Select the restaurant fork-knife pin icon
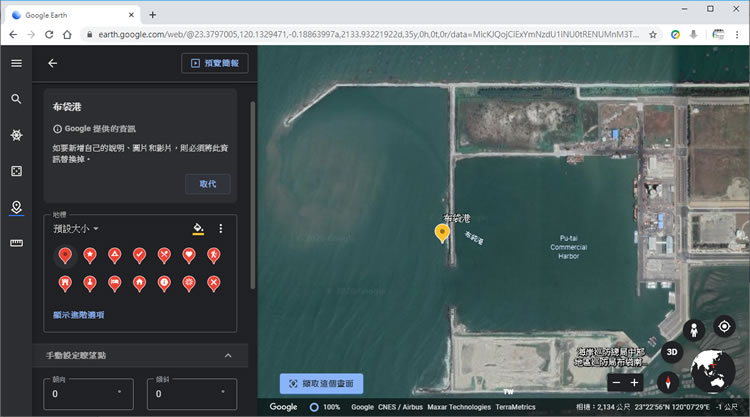Screen dimensions: 750x417 coord(164,255)
